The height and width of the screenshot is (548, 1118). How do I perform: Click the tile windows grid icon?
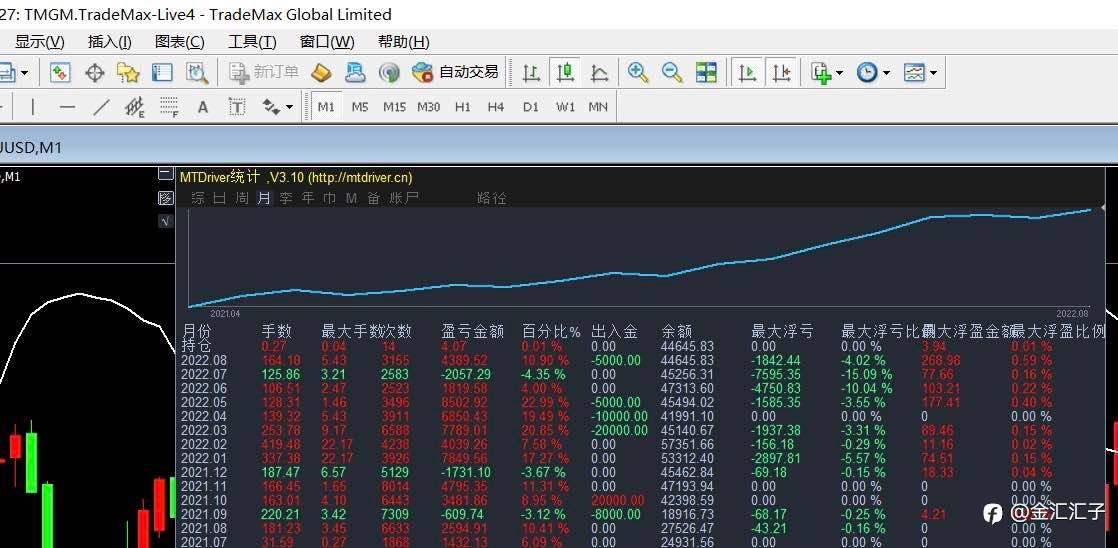click(x=707, y=72)
